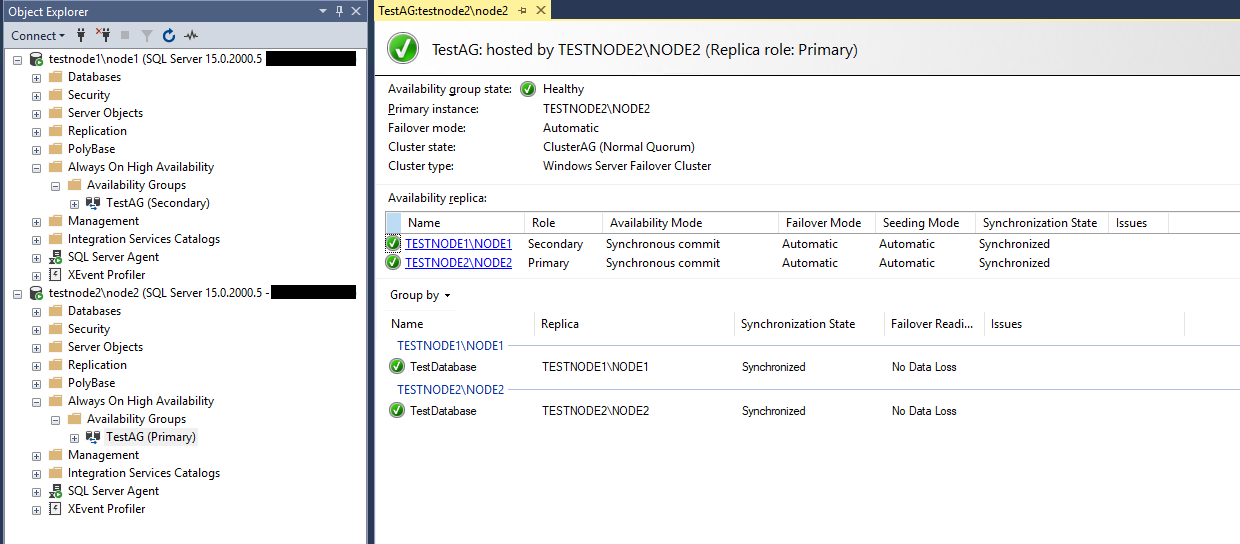
Task: Sort replicas by Synchronization State column header
Action: pos(1040,223)
